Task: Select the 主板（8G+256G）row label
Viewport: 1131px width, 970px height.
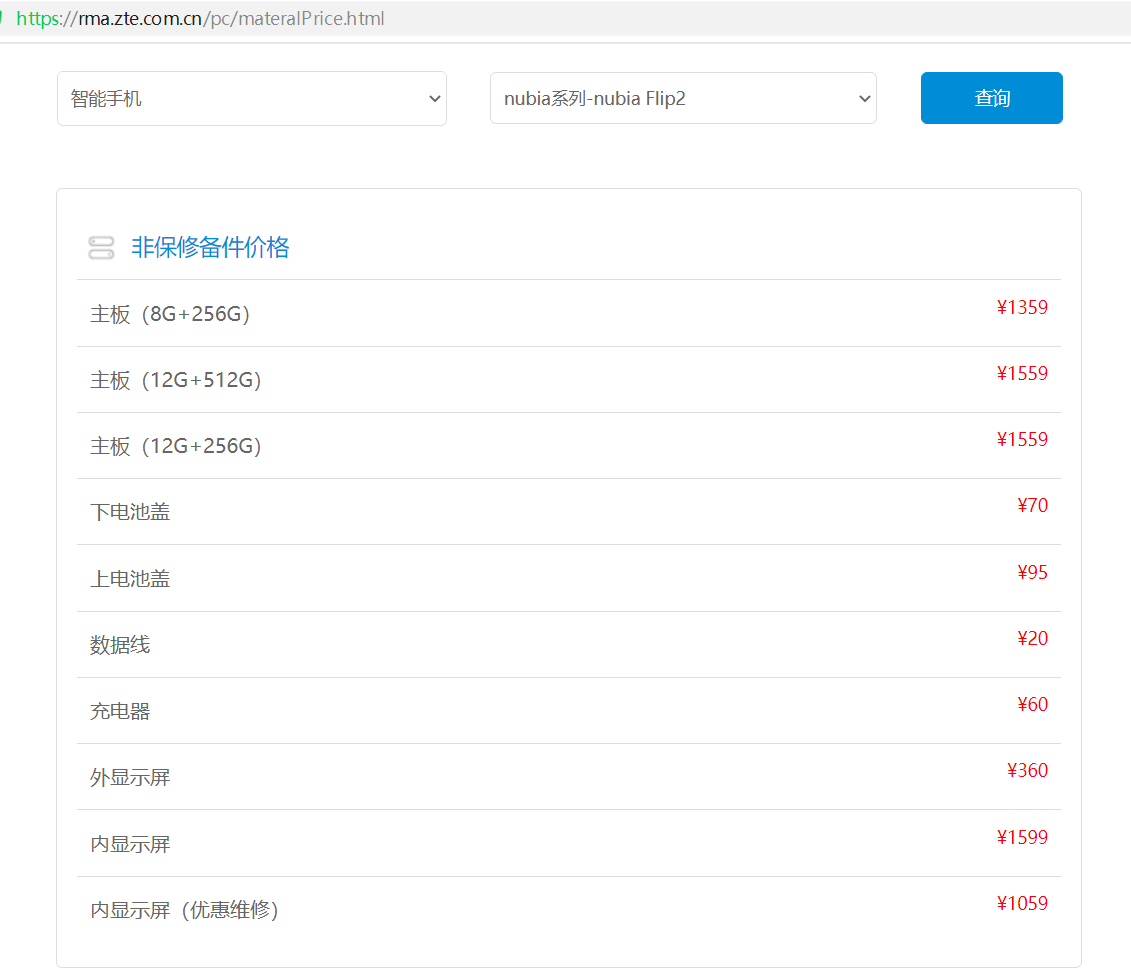Action: pyautogui.click(x=170, y=314)
